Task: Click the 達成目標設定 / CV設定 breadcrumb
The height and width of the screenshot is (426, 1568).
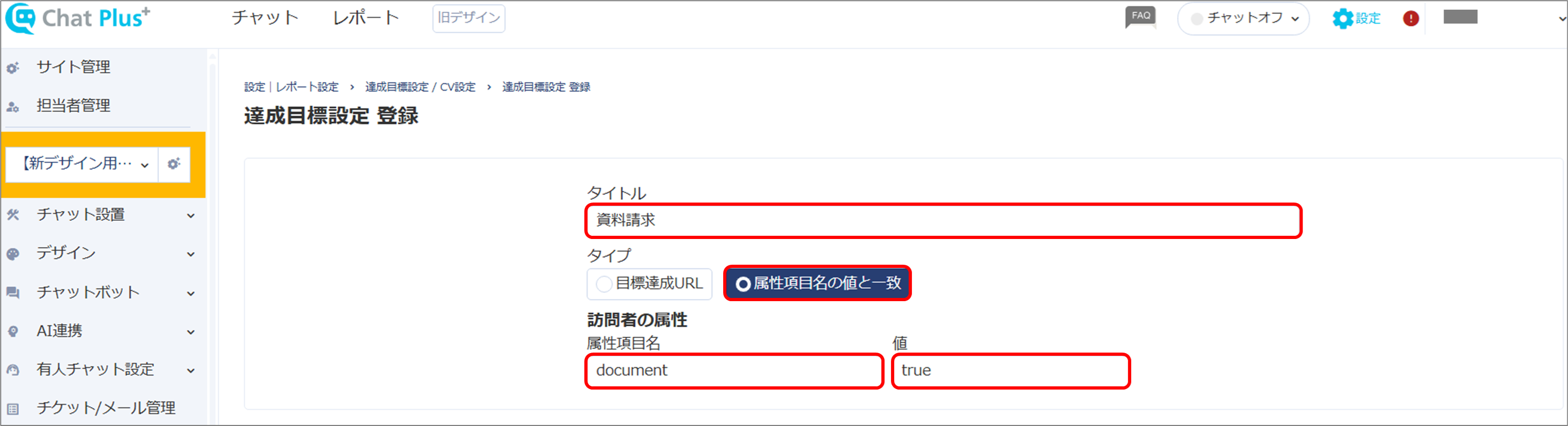Action: point(421,87)
